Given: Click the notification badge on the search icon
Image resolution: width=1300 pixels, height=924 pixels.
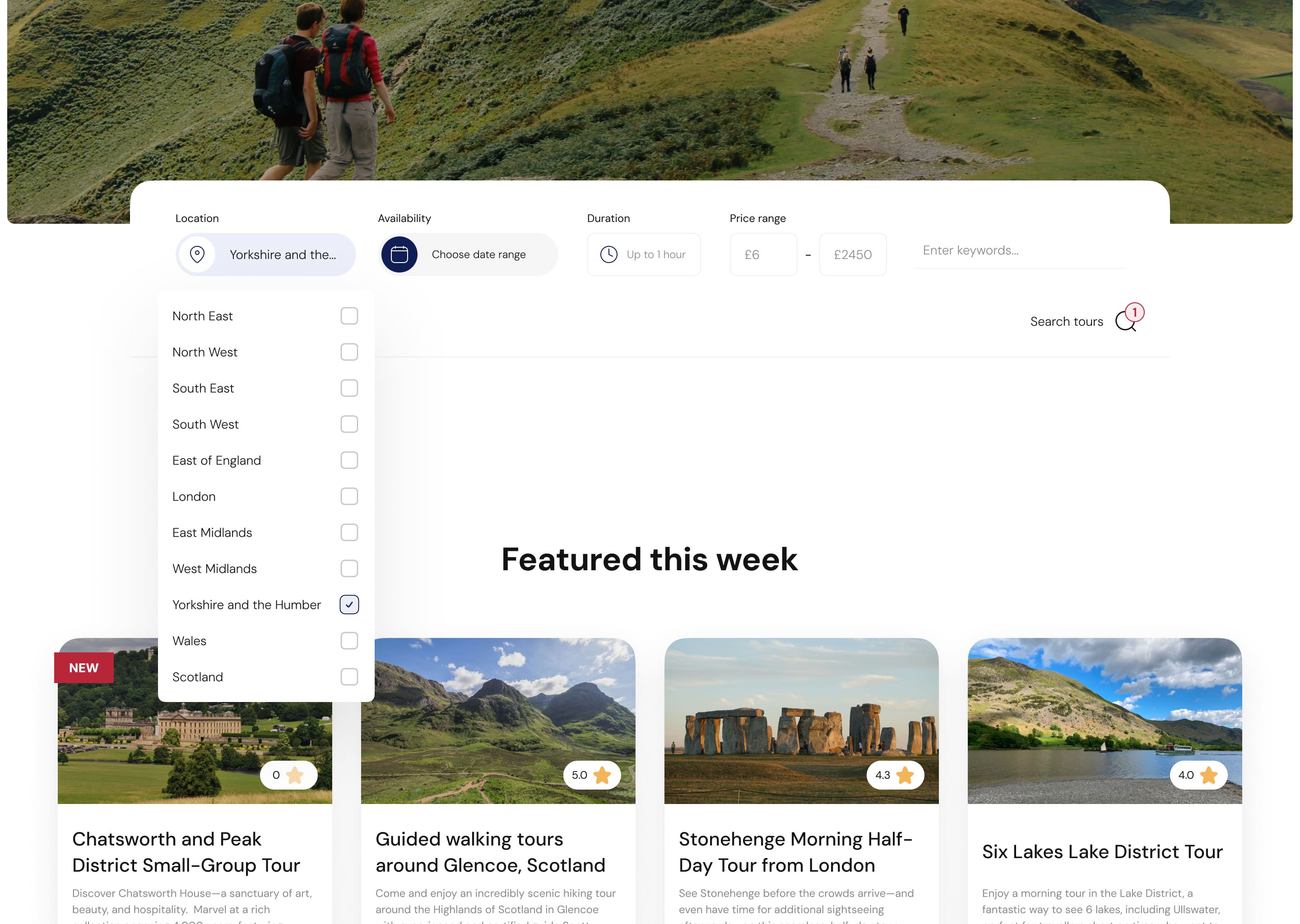Looking at the screenshot, I should point(1133,312).
